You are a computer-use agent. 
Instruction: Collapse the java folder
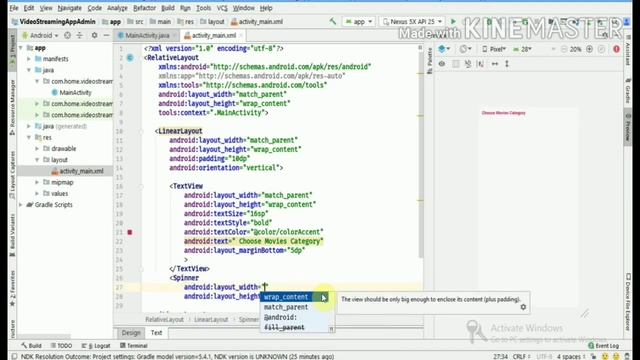(29, 70)
